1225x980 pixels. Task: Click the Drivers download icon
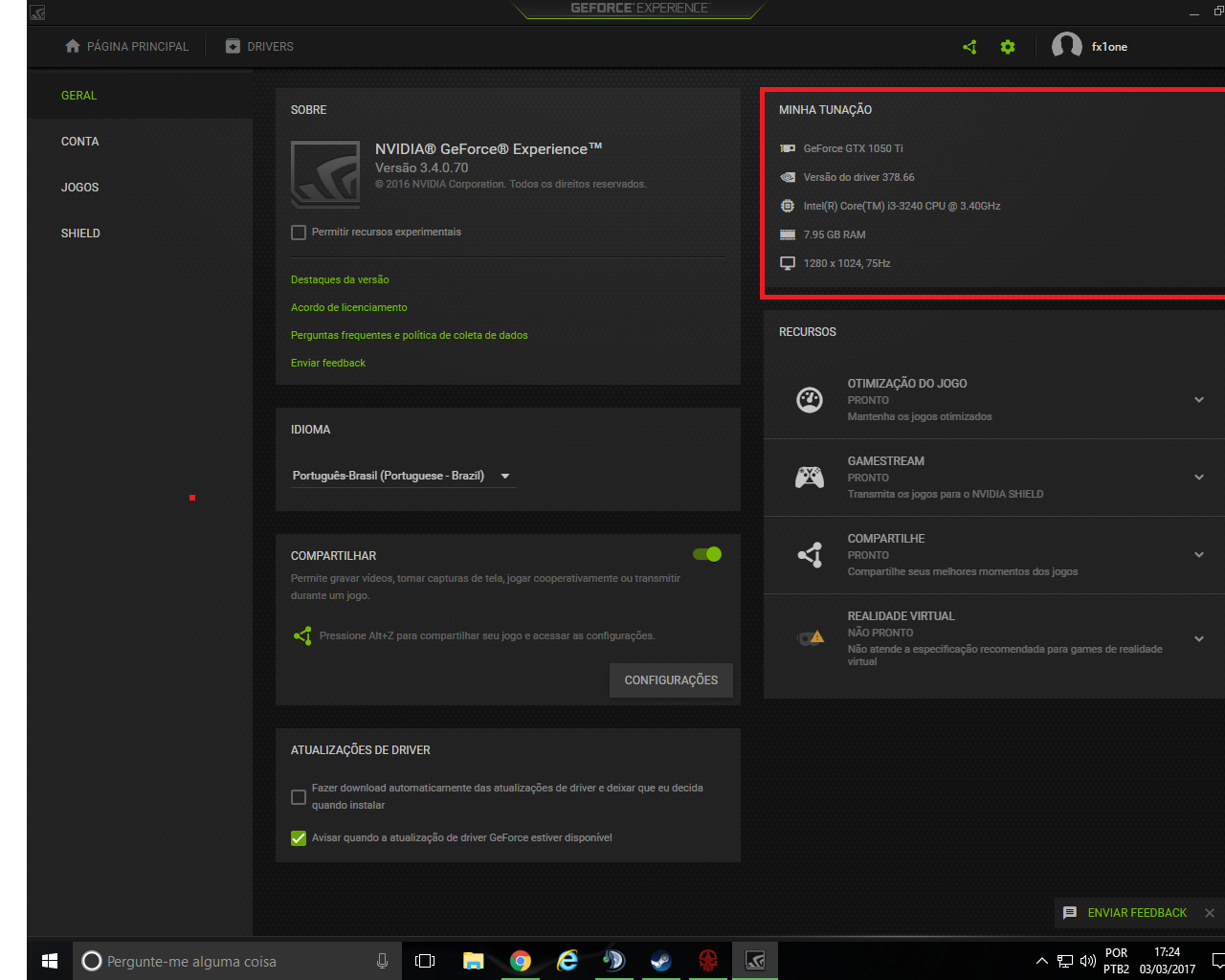[233, 46]
